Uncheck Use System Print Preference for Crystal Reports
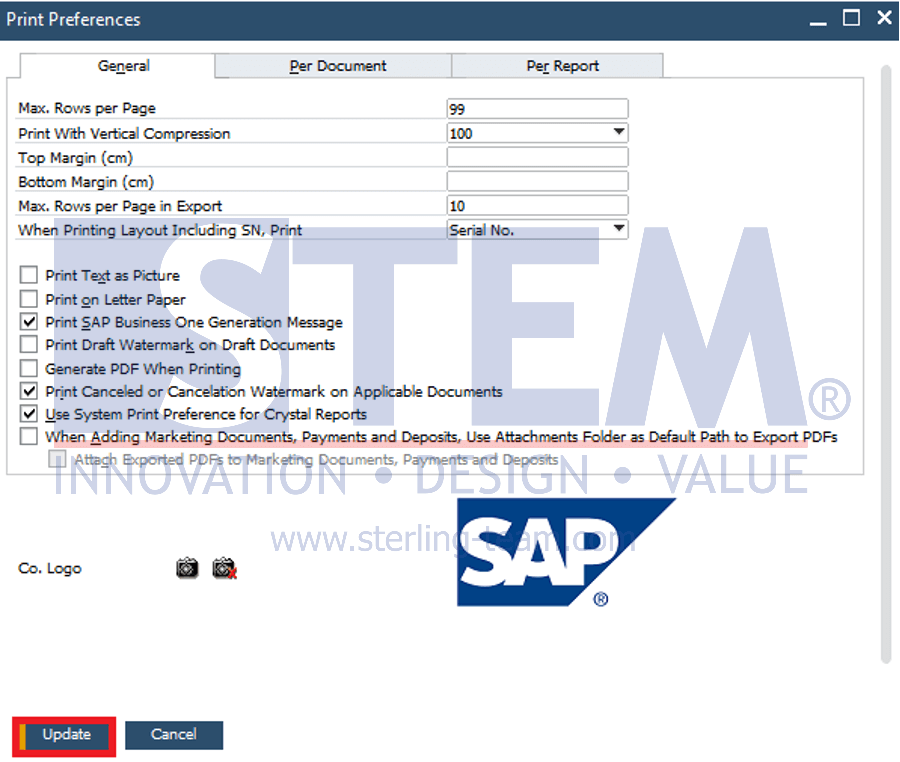Viewport: 900px width, 762px height. tap(29, 414)
